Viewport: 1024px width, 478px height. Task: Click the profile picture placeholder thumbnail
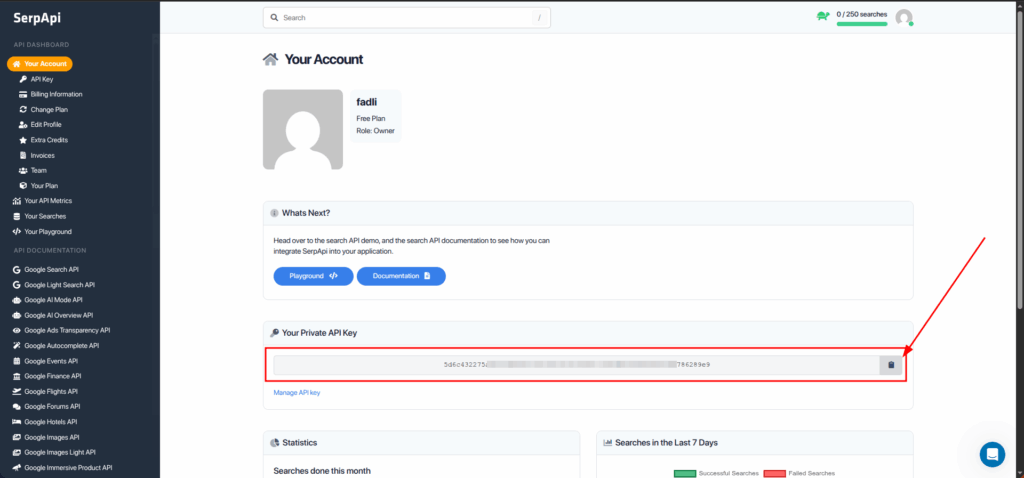[302, 129]
